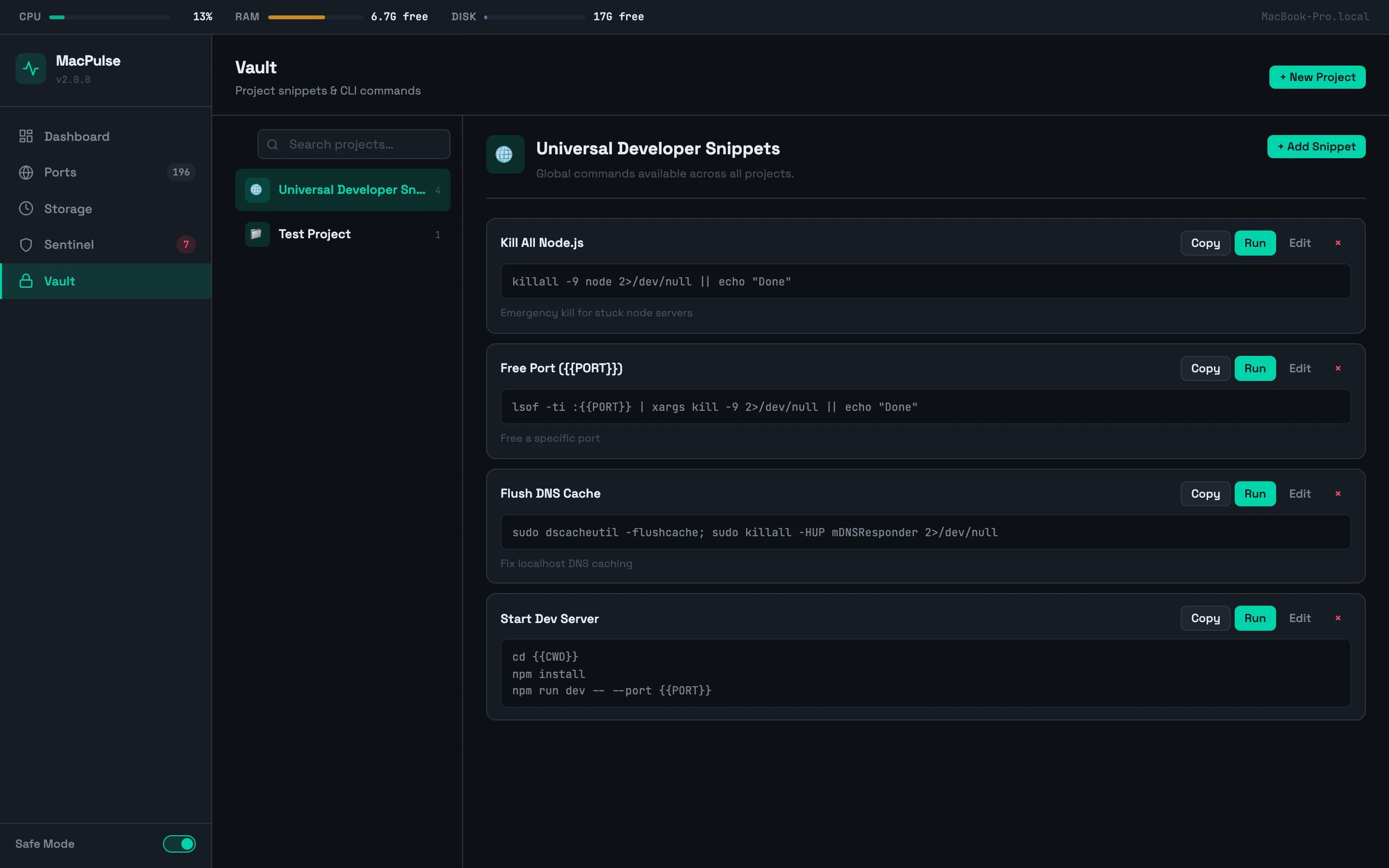Select the Vault menu item

[106, 281]
